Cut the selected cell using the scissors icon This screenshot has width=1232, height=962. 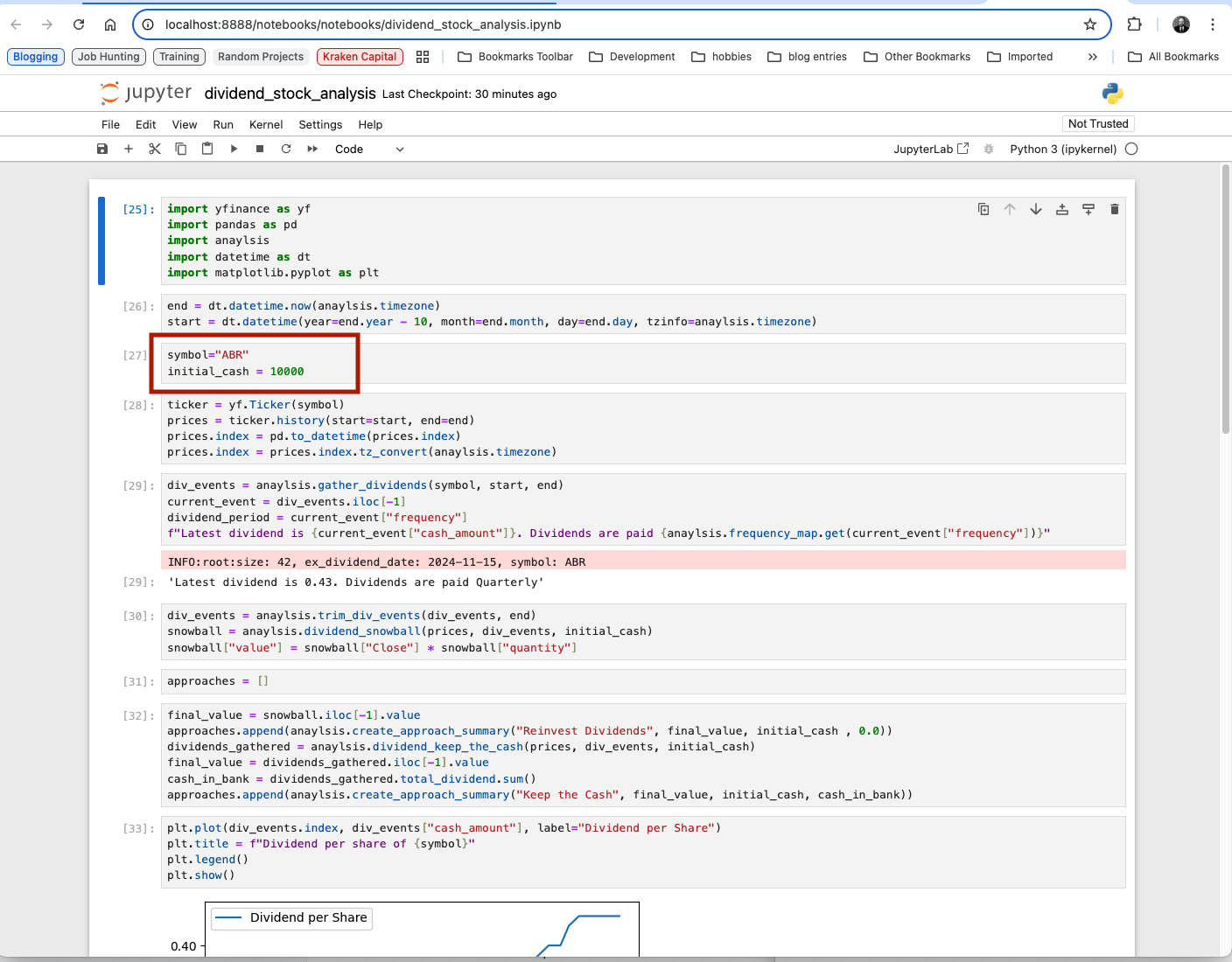click(155, 149)
